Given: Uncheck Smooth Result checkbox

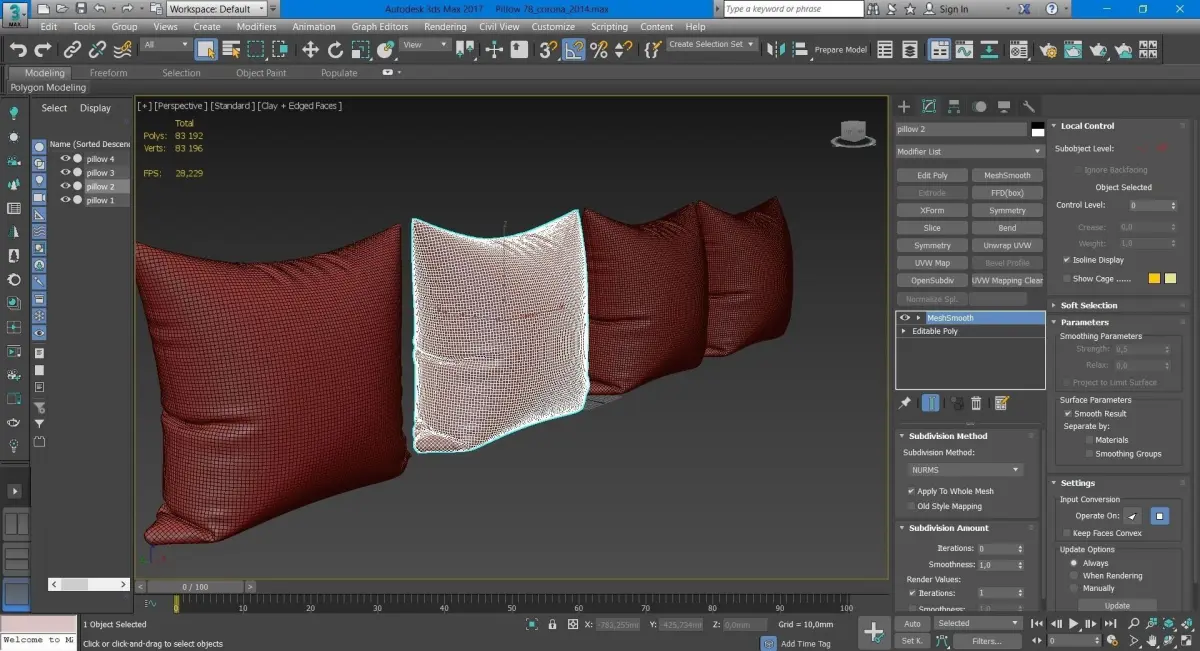Looking at the screenshot, I should [x=1068, y=413].
